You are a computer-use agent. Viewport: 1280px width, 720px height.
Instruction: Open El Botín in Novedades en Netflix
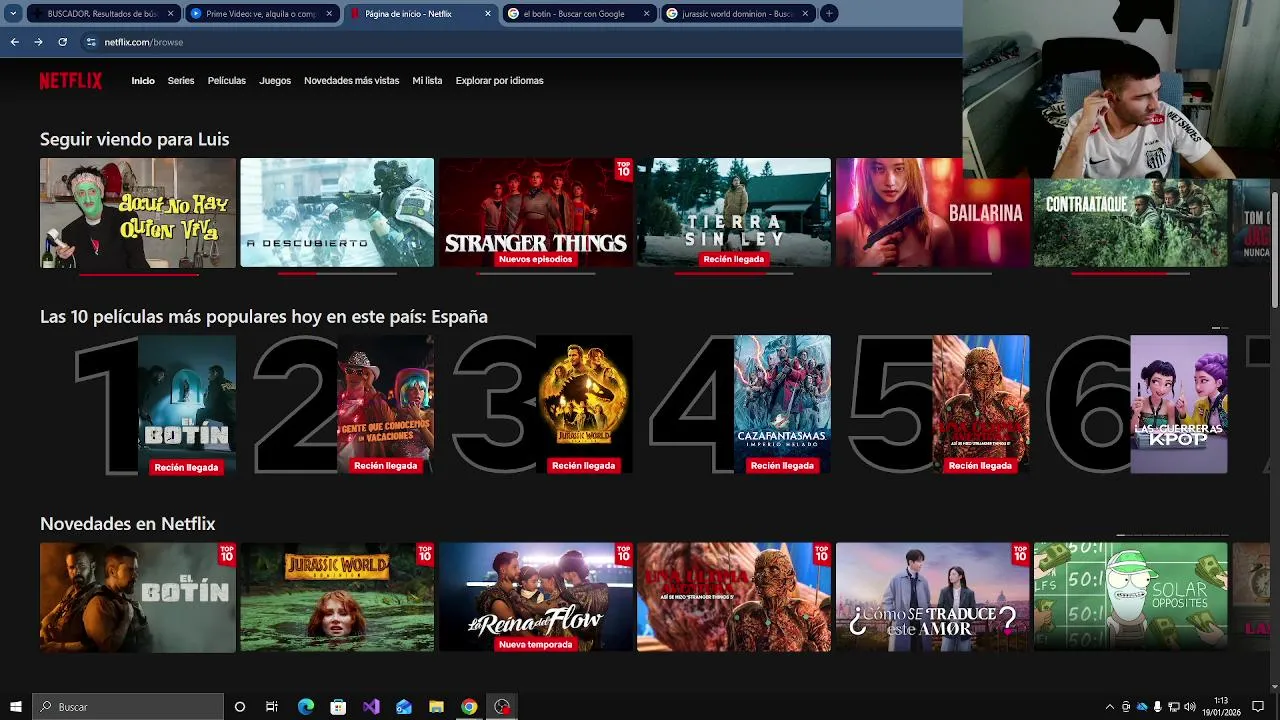coord(138,597)
